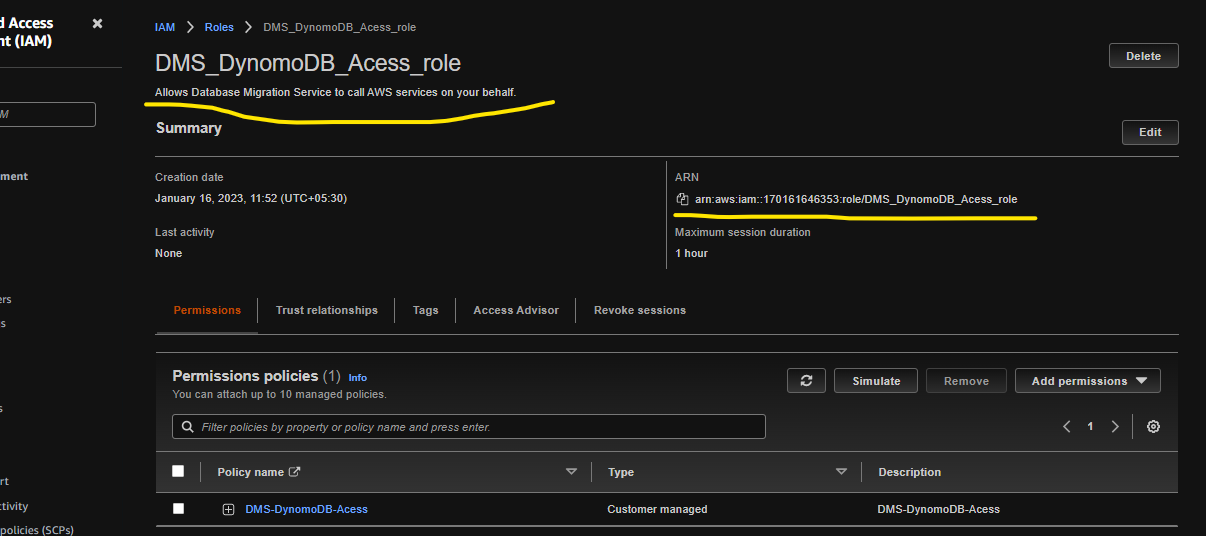The image size is (1206, 536).
Task: Focus the filter policies search field
Action: click(x=469, y=427)
